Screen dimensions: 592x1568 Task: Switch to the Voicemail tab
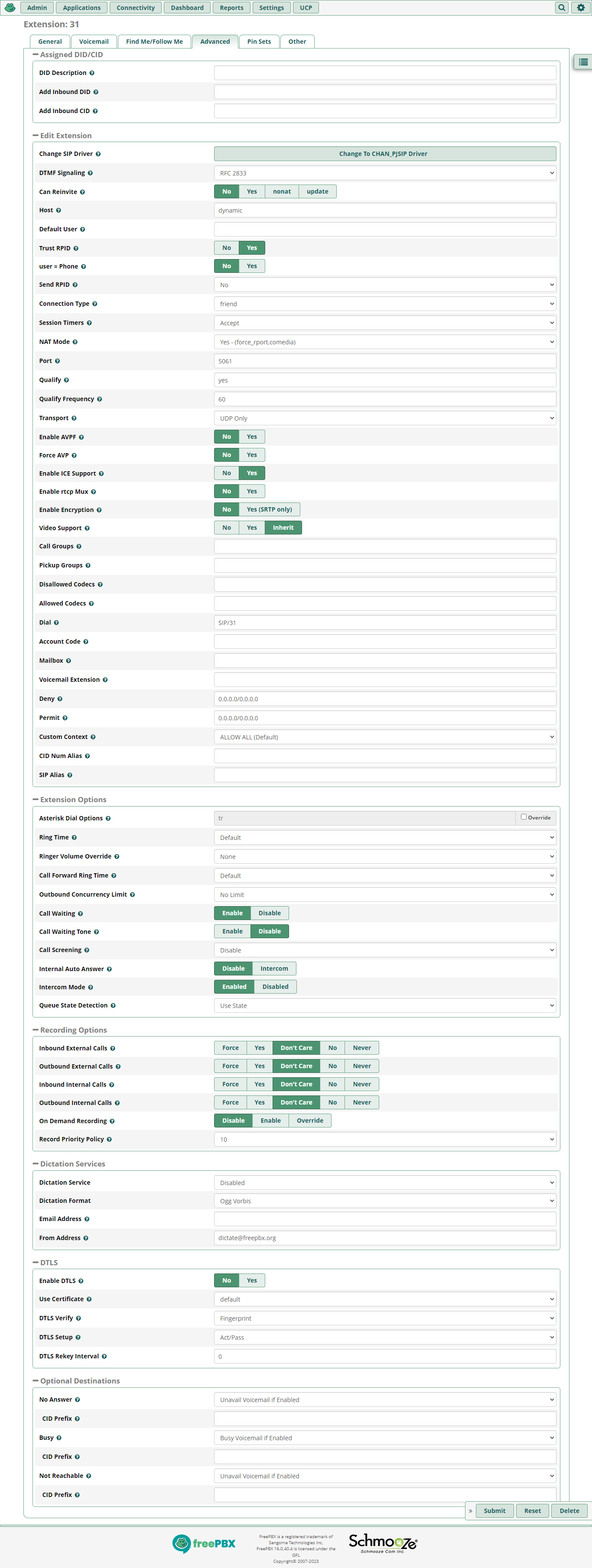tap(94, 42)
